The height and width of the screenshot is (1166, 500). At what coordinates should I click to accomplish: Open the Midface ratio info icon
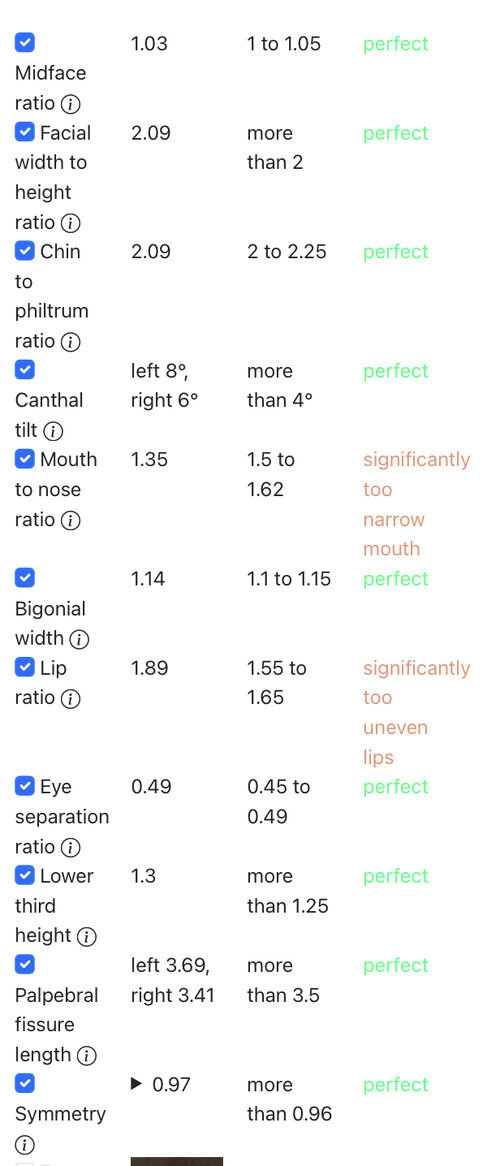(70, 103)
